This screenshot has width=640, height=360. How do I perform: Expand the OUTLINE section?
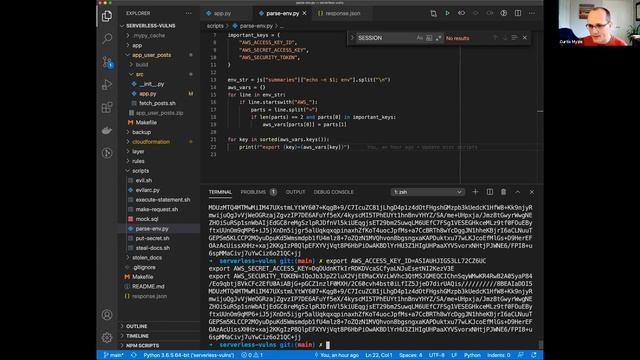pos(136,326)
